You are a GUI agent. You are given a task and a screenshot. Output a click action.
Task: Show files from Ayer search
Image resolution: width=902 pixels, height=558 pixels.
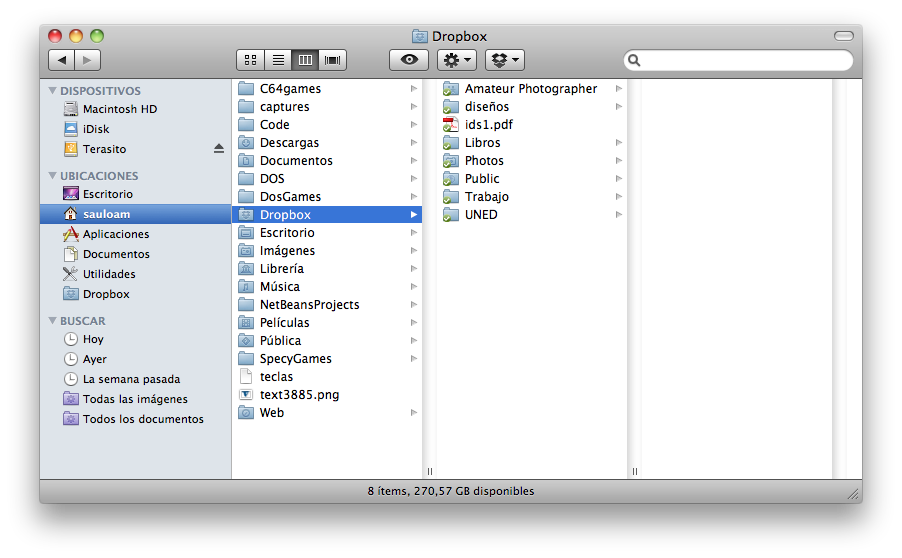136,359
